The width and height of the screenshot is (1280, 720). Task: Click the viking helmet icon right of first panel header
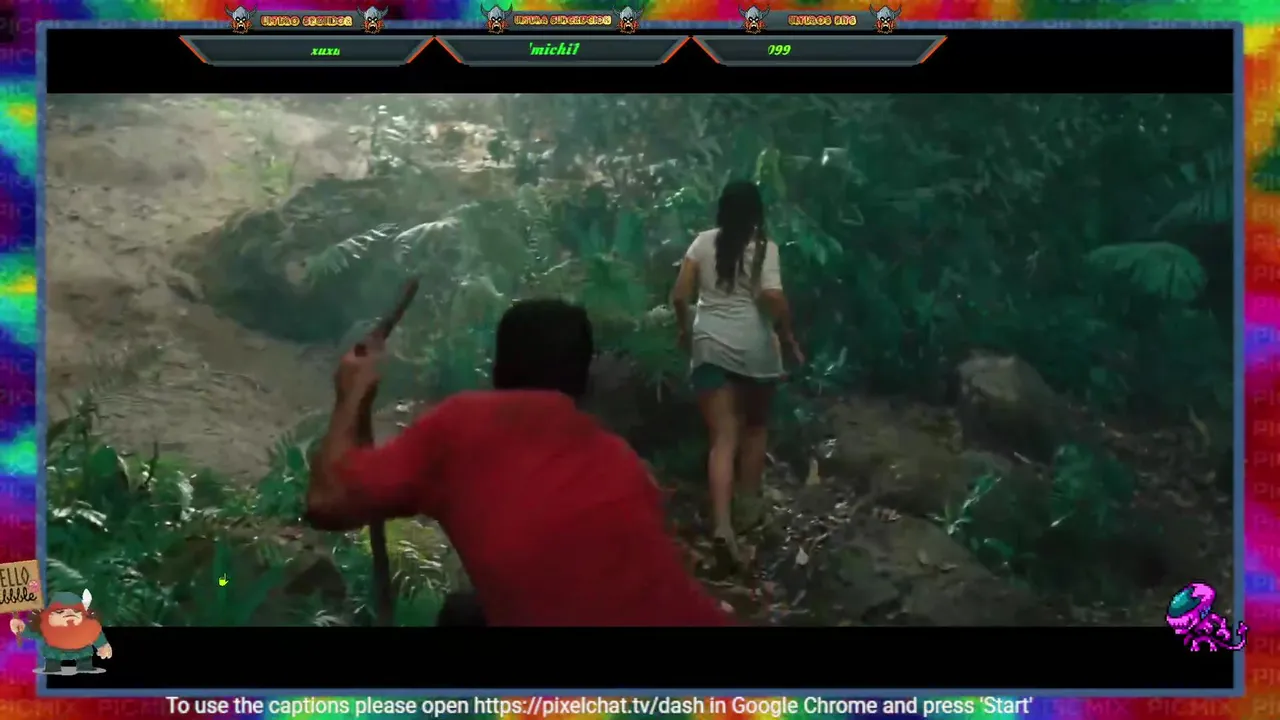point(373,19)
